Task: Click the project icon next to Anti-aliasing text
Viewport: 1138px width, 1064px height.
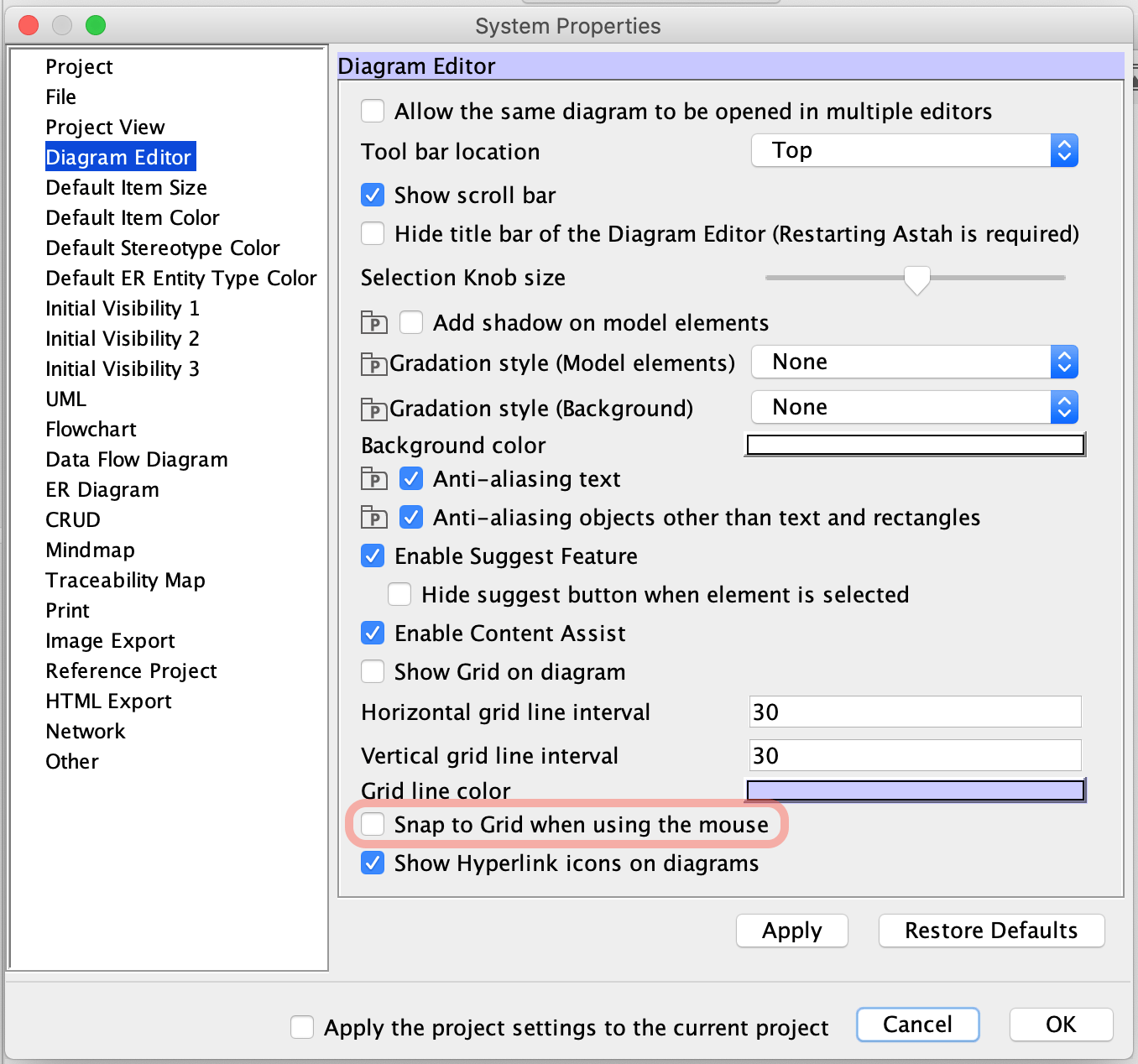Action: tap(373, 479)
